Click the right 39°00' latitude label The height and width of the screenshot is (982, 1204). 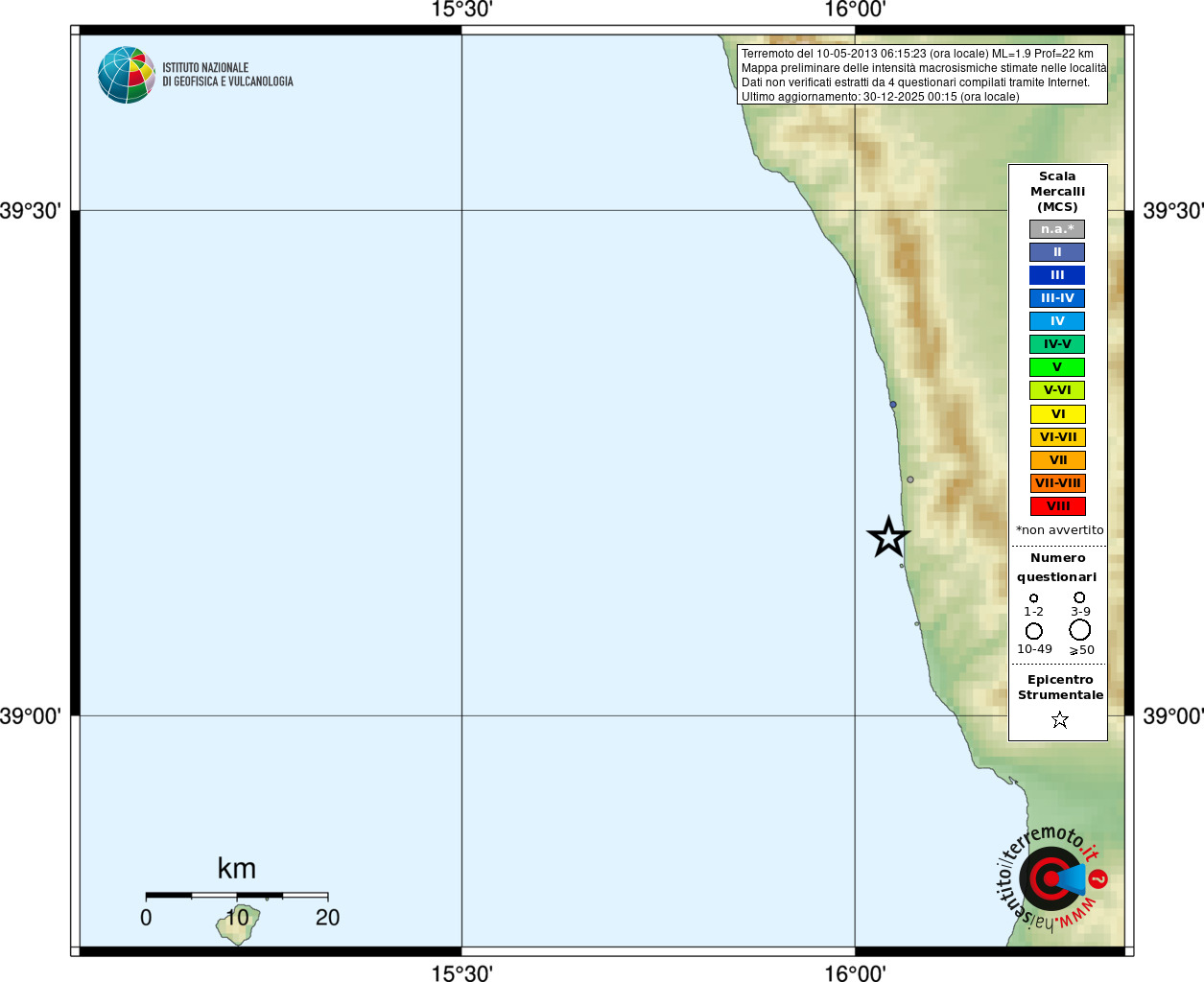1173,716
